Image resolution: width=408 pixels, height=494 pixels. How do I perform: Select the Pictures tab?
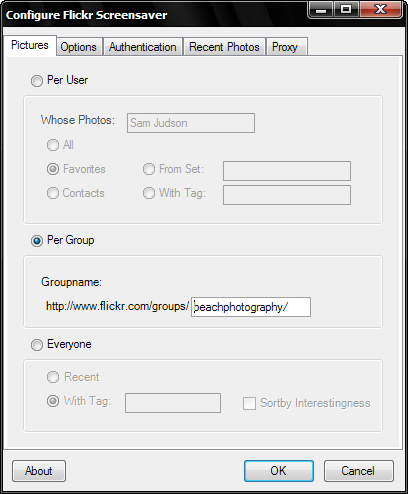coord(30,45)
